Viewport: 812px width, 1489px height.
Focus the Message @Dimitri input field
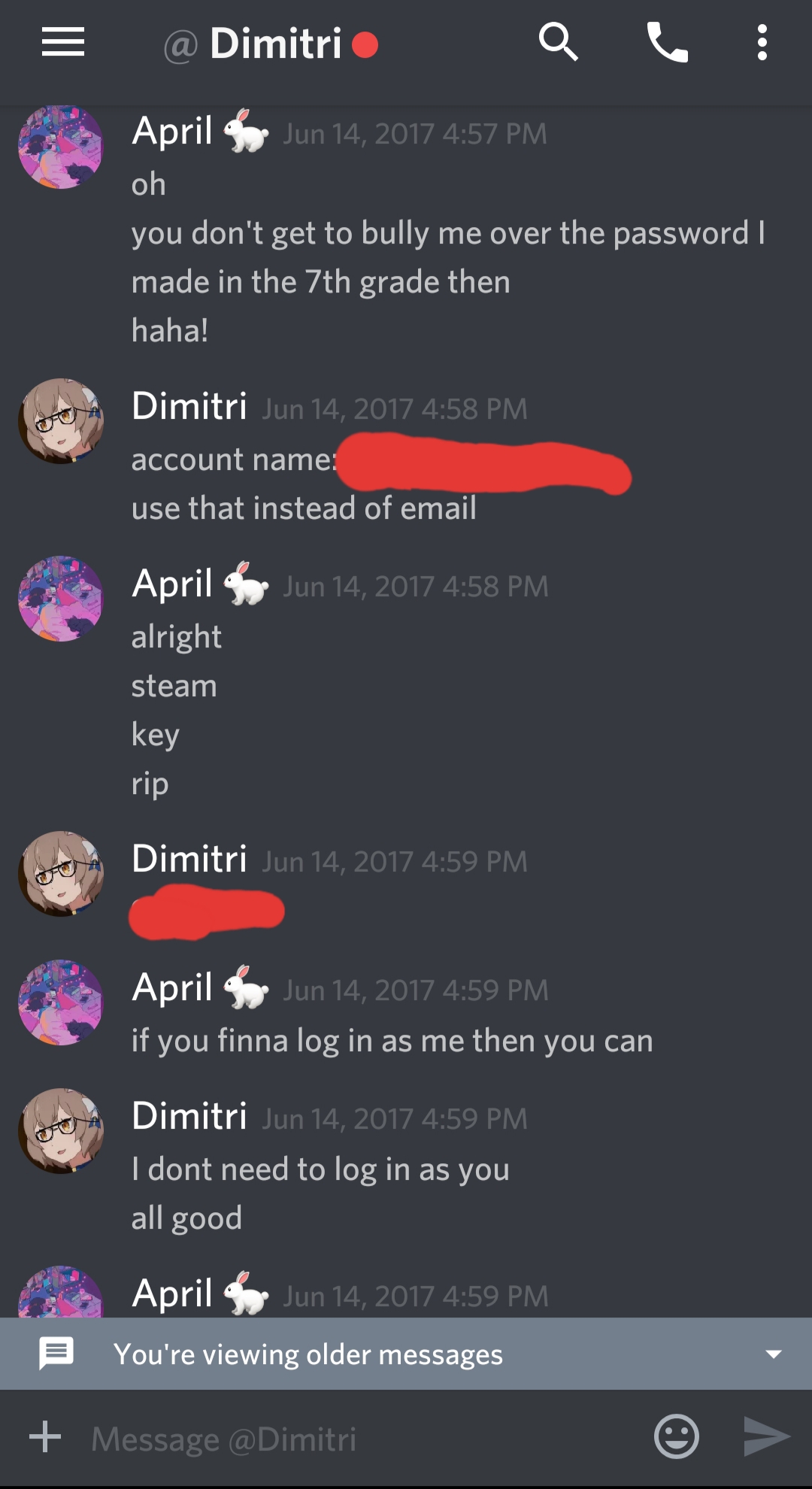(x=361, y=1439)
